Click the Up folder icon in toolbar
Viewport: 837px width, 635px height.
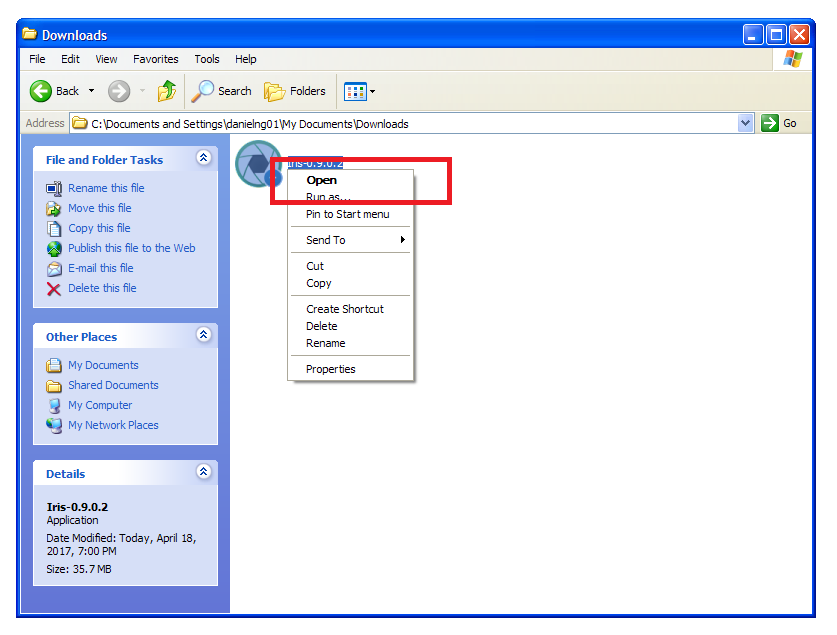click(x=167, y=91)
